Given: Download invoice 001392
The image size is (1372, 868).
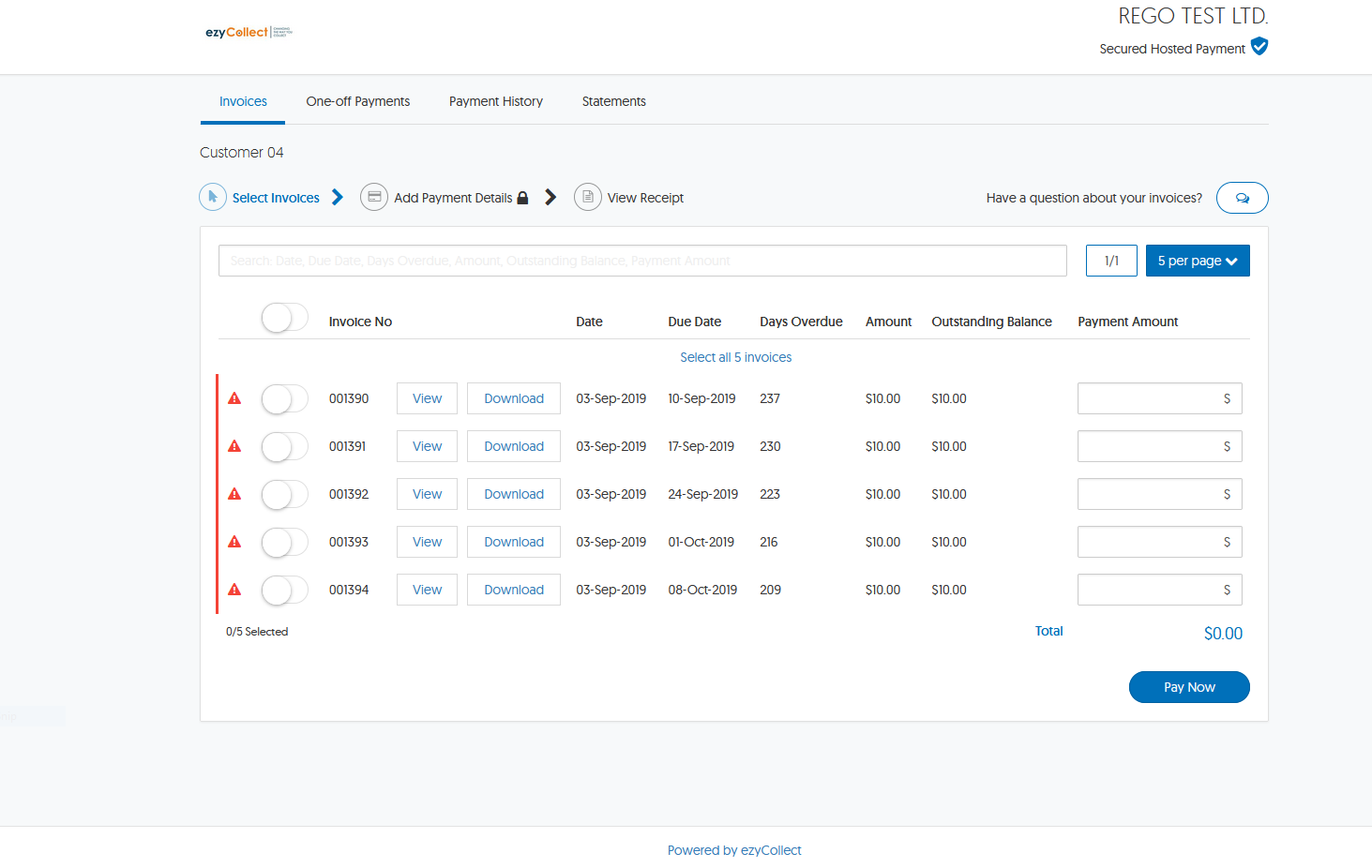Looking at the screenshot, I should 514,494.
